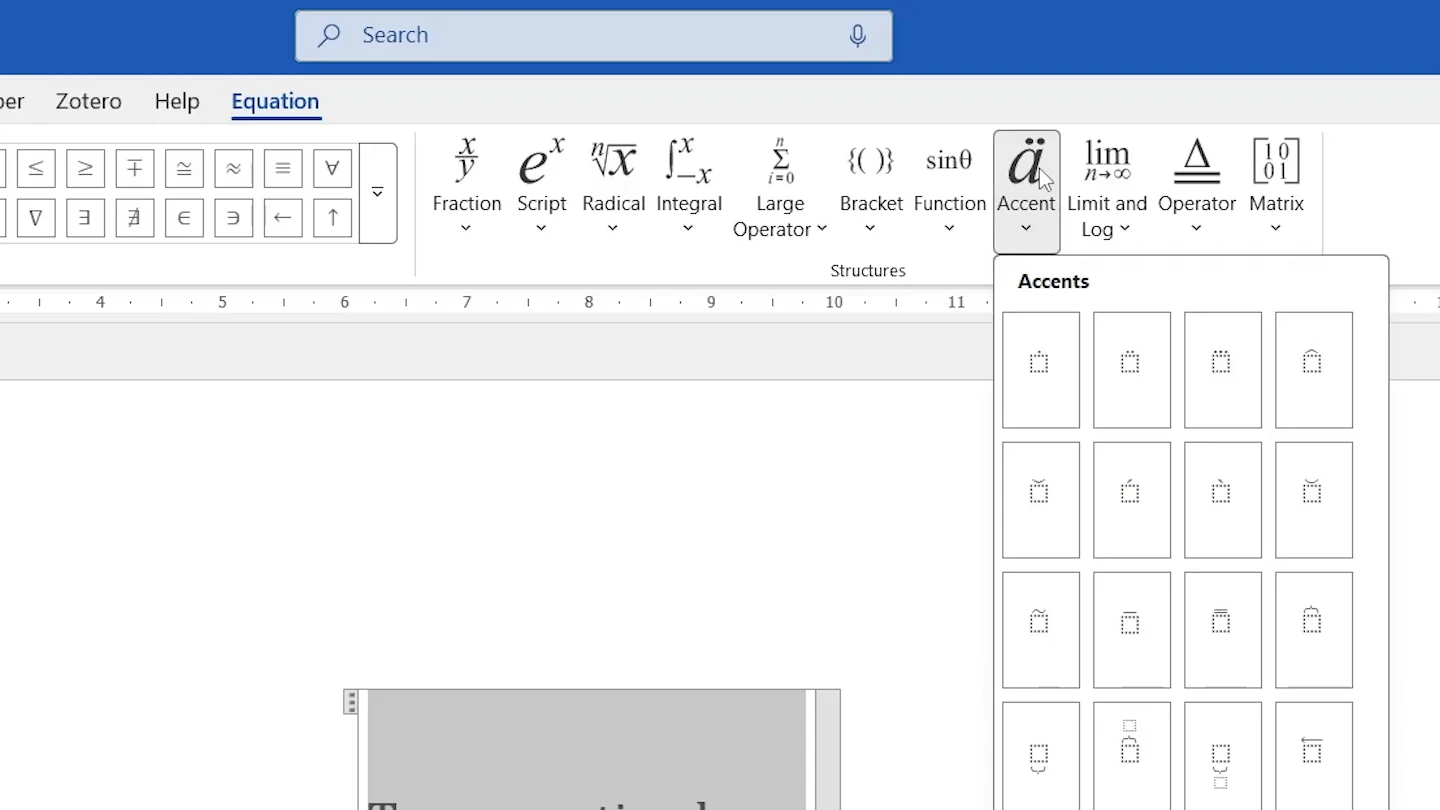Insert the contains as member (∋) symbol
This screenshot has width=1440, height=810.
[233, 218]
